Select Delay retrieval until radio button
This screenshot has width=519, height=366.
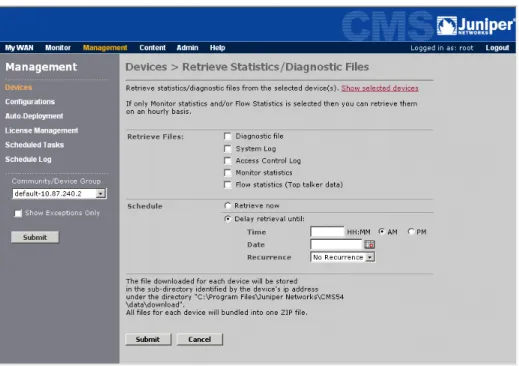(x=227, y=219)
